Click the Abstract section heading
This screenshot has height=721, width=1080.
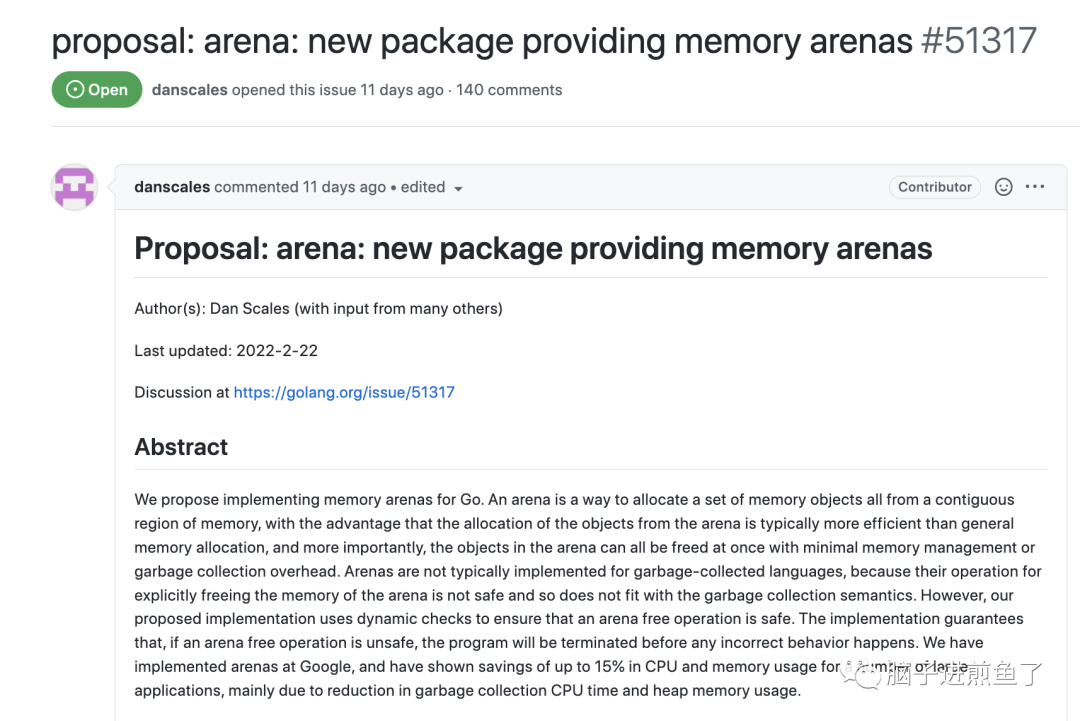[x=181, y=447]
